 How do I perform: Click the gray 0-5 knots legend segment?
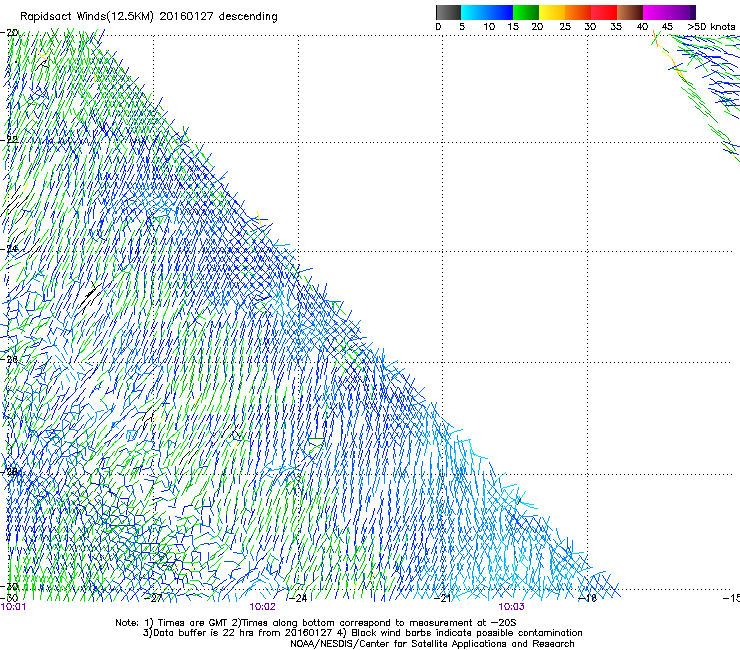click(x=448, y=12)
